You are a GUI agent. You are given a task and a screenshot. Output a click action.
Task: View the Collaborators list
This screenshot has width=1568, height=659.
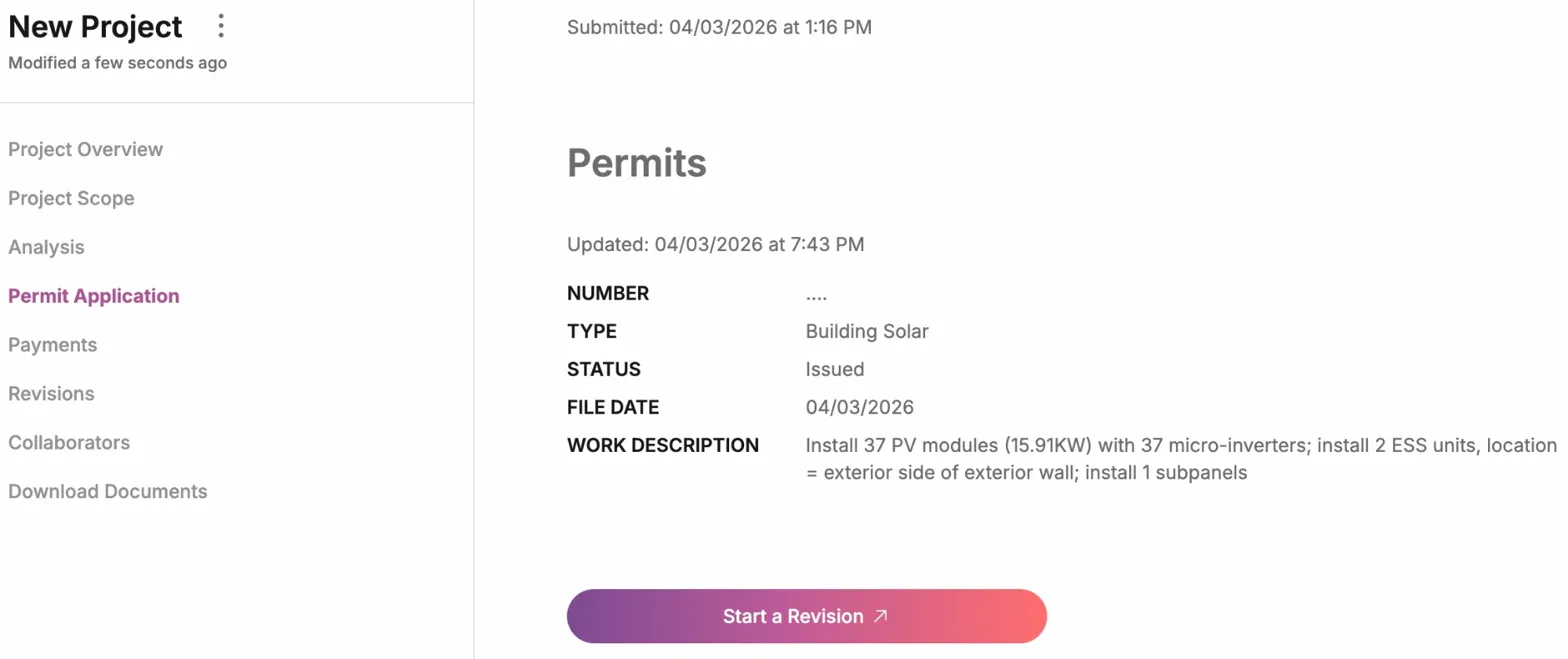[x=69, y=442]
